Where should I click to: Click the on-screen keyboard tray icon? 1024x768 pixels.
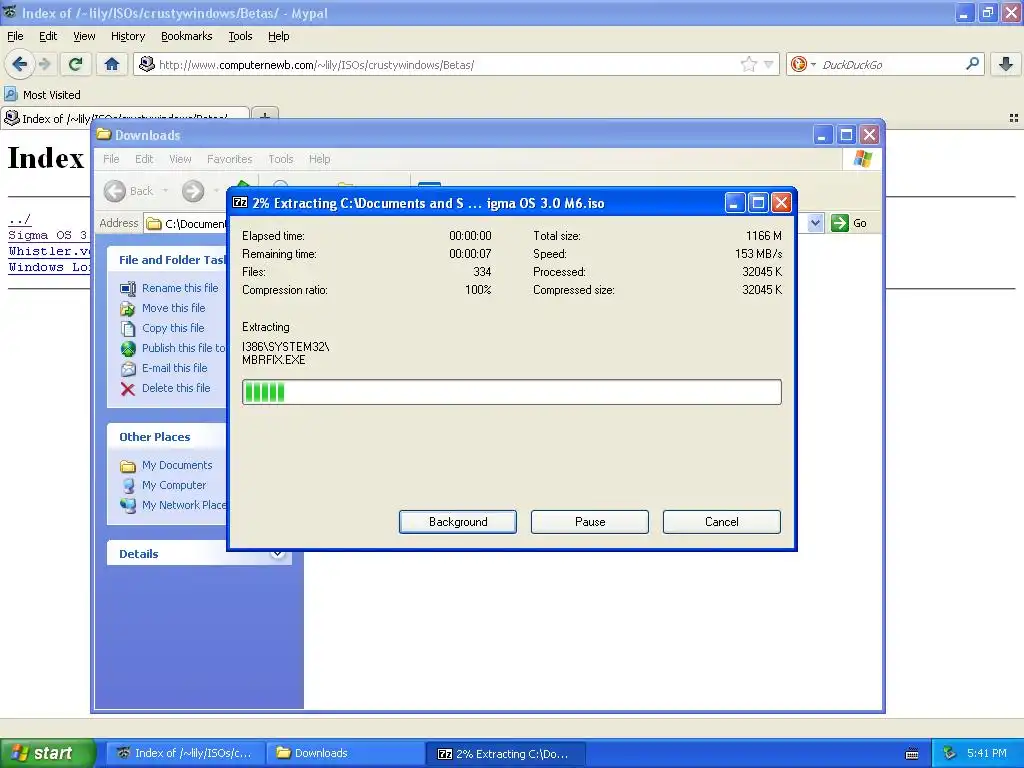pos(912,754)
